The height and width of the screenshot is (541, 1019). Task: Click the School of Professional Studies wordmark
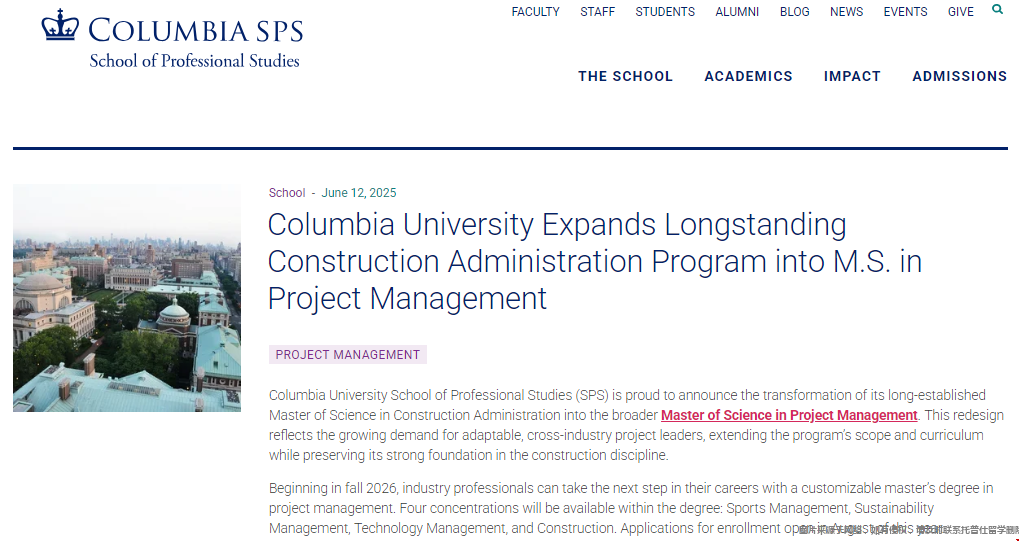[194, 61]
